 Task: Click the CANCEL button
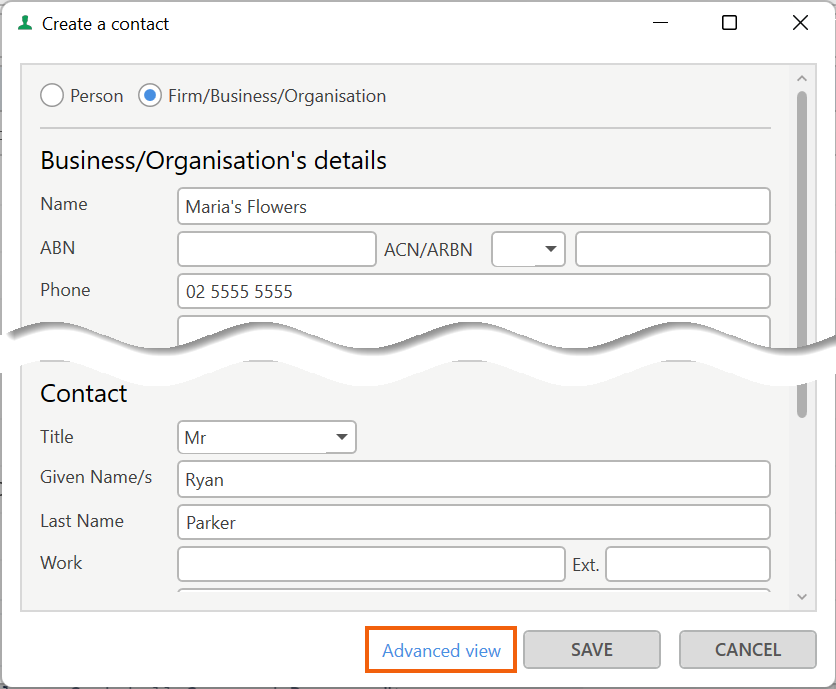click(x=747, y=650)
